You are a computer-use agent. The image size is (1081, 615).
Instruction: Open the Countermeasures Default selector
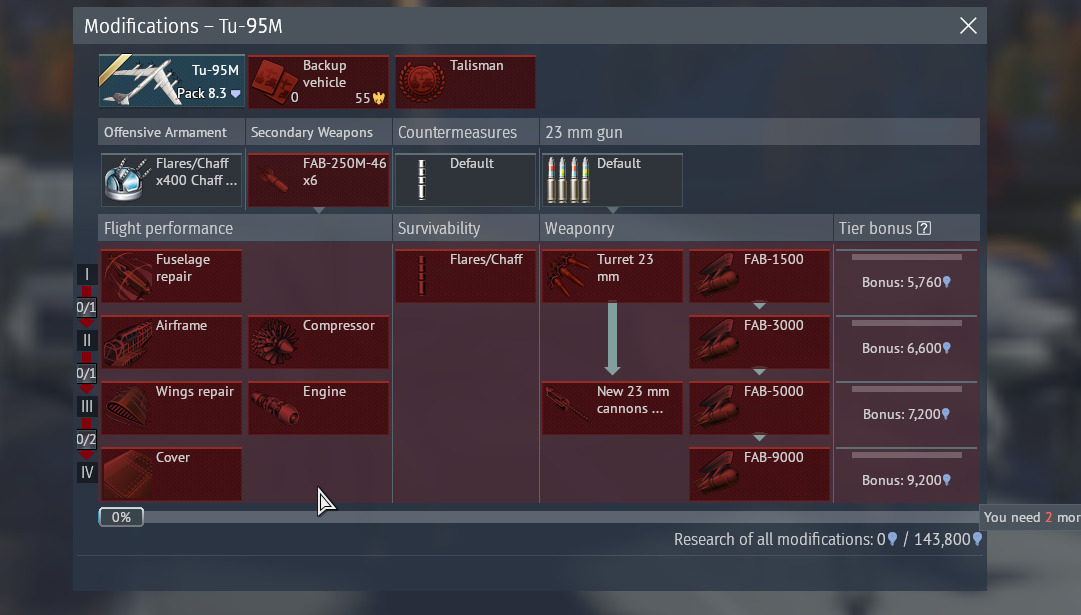coord(465,180)
